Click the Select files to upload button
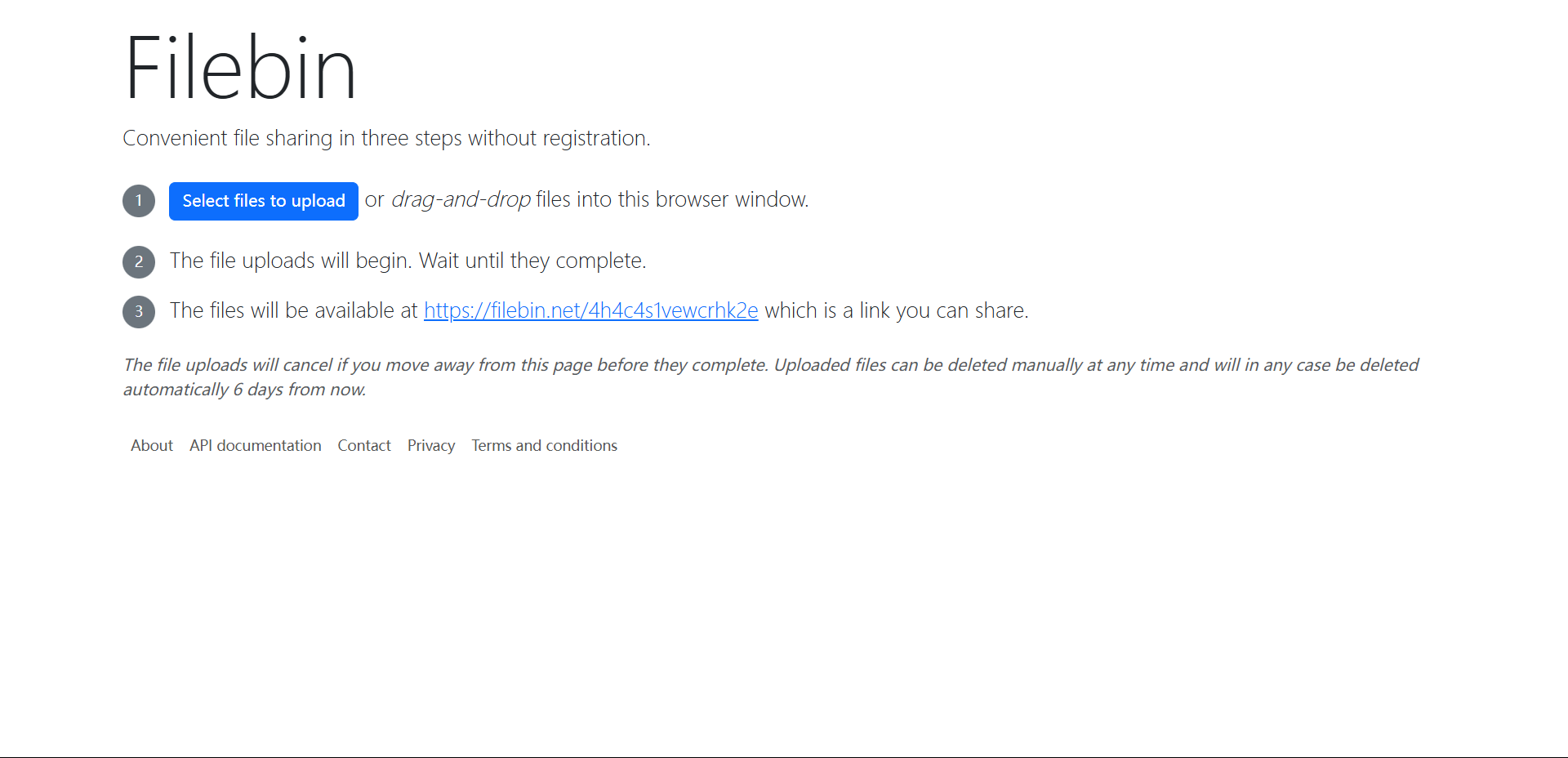 (x=263, y=201)
